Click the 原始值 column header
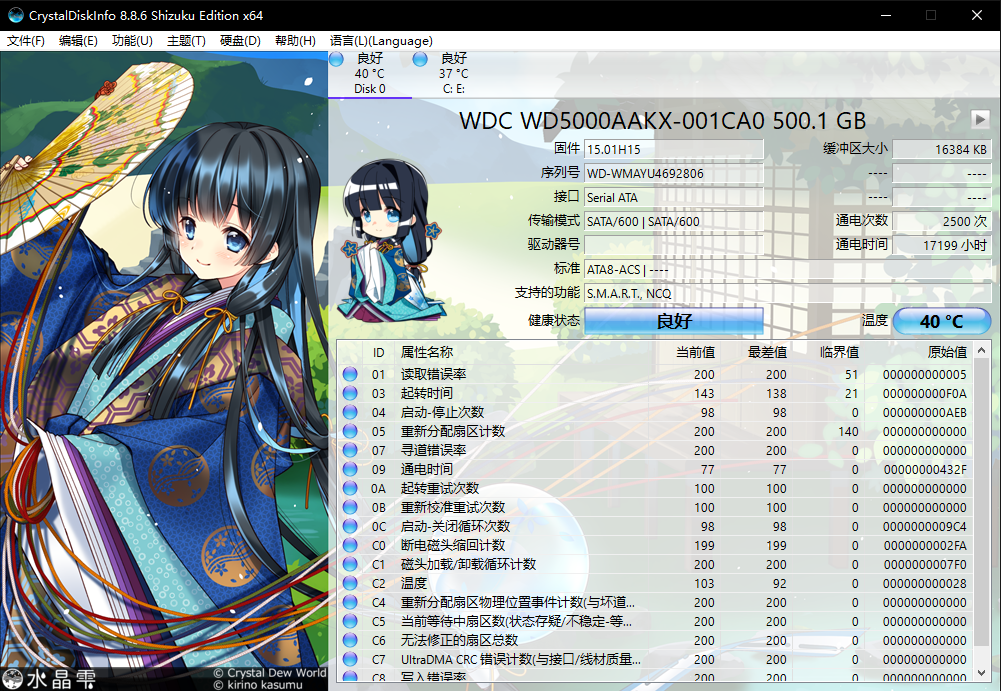The image size is (1001, 691). point(947,352)
